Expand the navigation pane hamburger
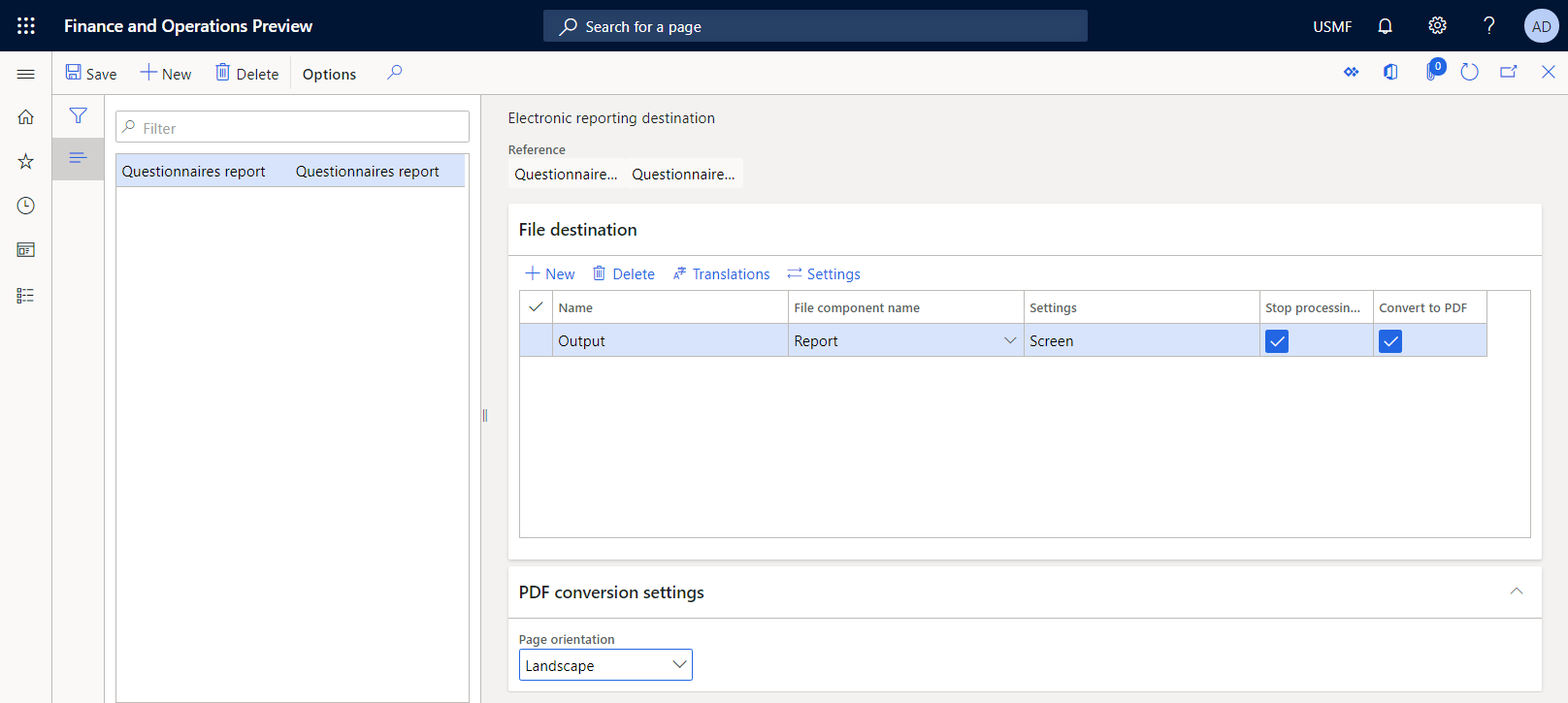Screen dimensions: 1568x703 (26, 74)
